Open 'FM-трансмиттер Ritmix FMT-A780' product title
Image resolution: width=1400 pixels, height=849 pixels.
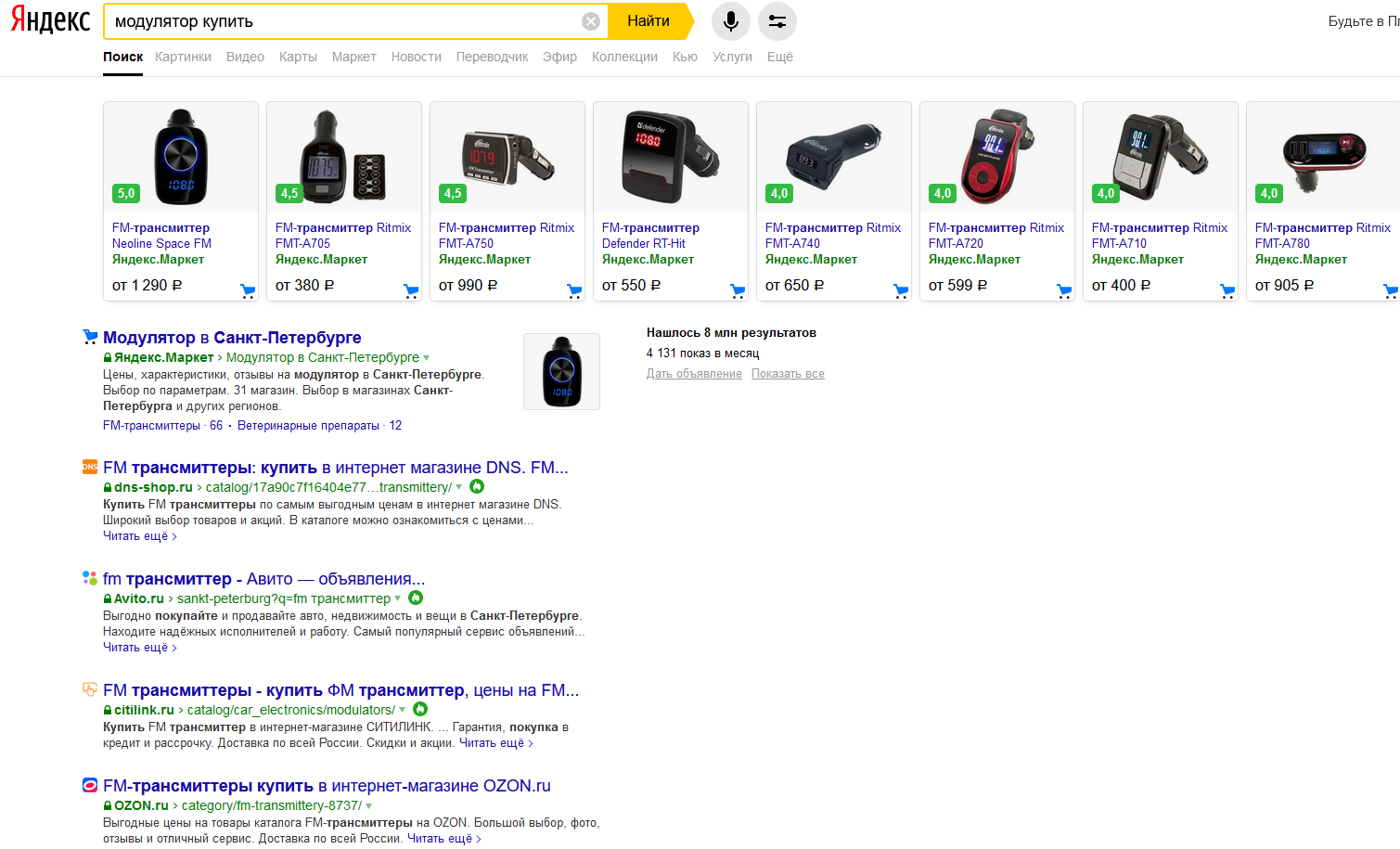pyautogui.click(x=1323, y=236)
